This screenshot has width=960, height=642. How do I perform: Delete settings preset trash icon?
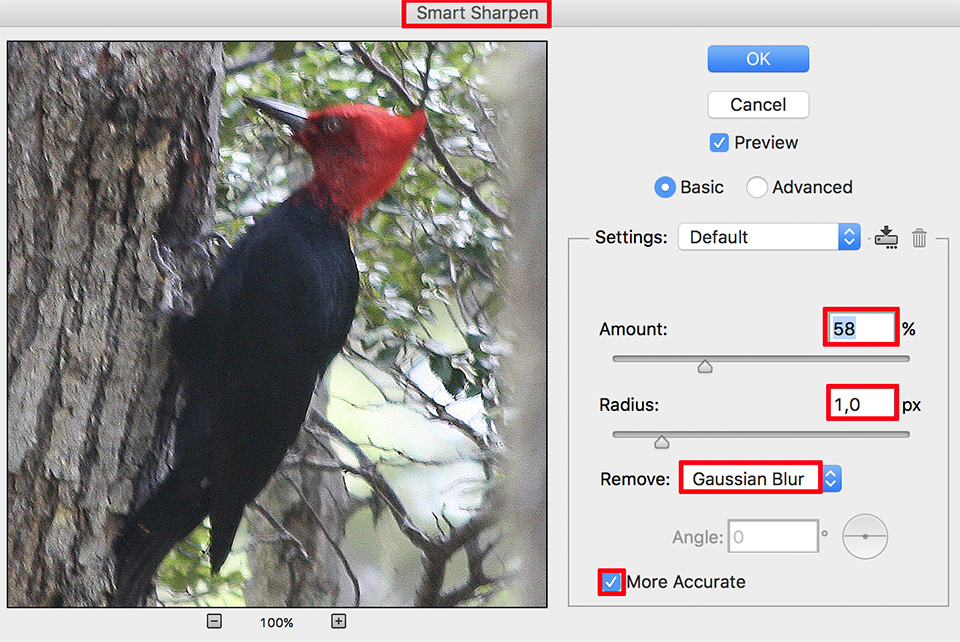tap(919, 237)
